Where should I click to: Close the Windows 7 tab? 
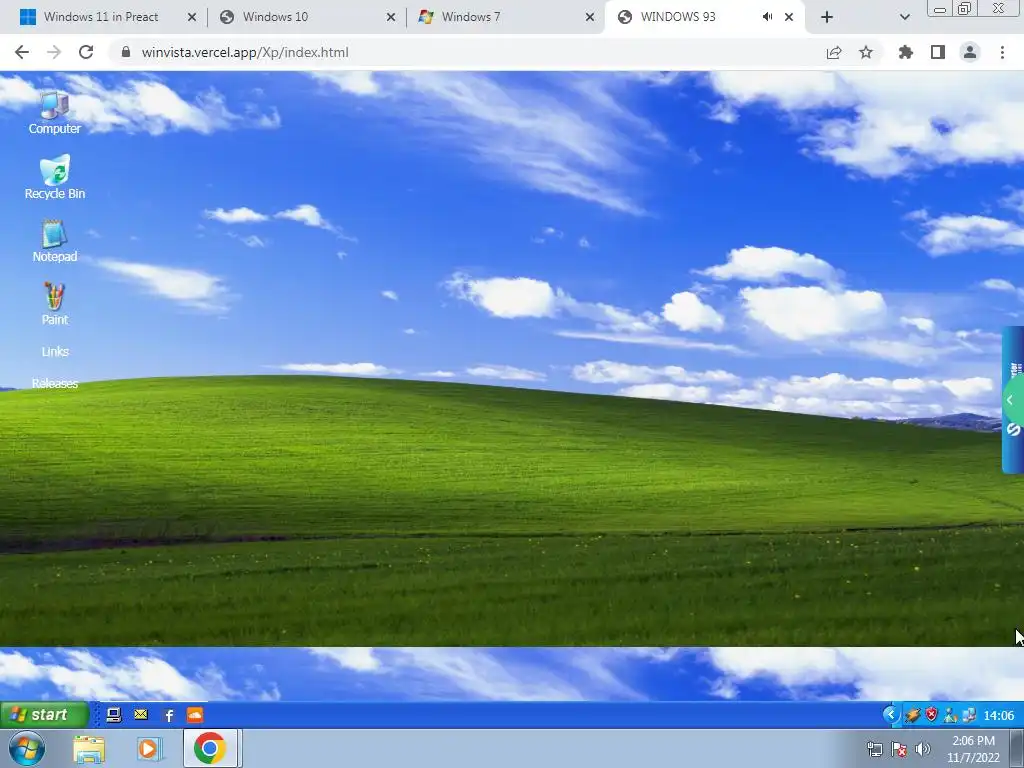point(590,17)
